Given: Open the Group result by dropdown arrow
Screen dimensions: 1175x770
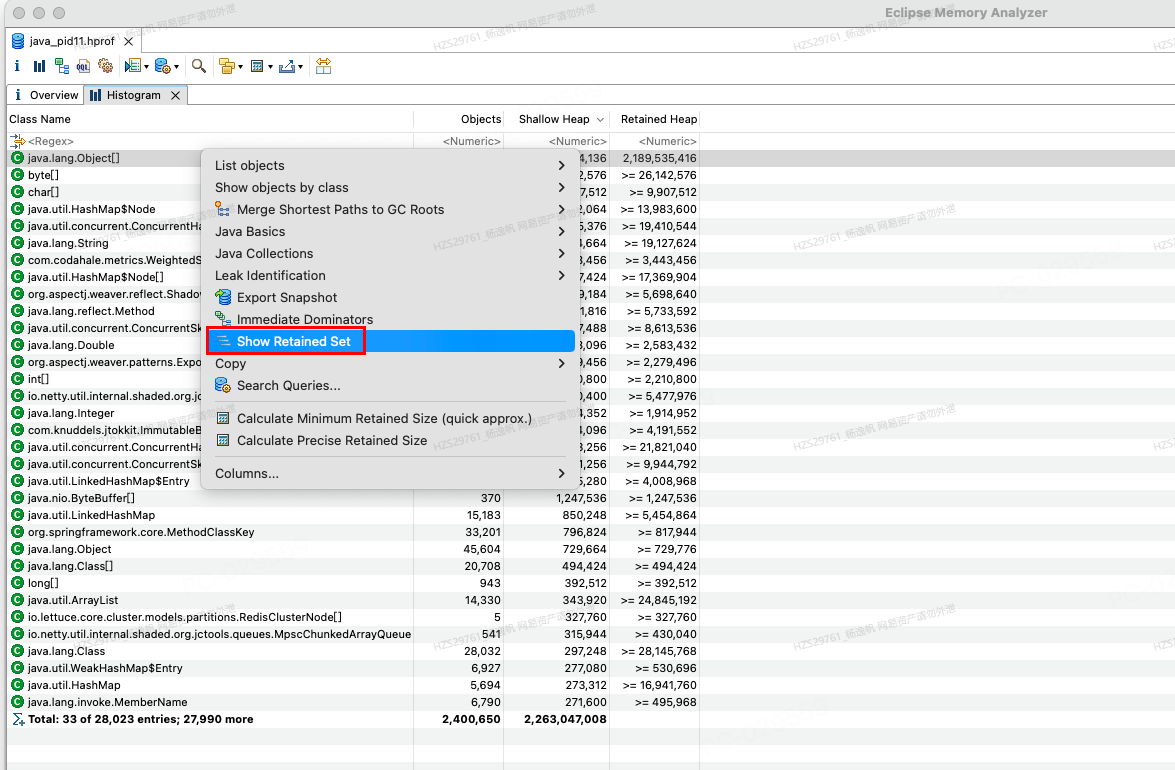Looking at the screenshot, I should point(240,67).
